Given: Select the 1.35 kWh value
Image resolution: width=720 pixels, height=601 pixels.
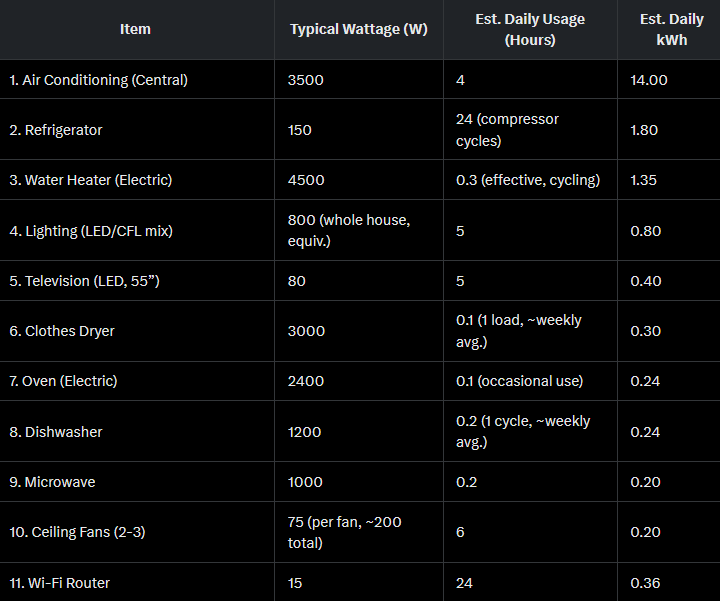Looking at the screenshot, I should pos(643,180).
